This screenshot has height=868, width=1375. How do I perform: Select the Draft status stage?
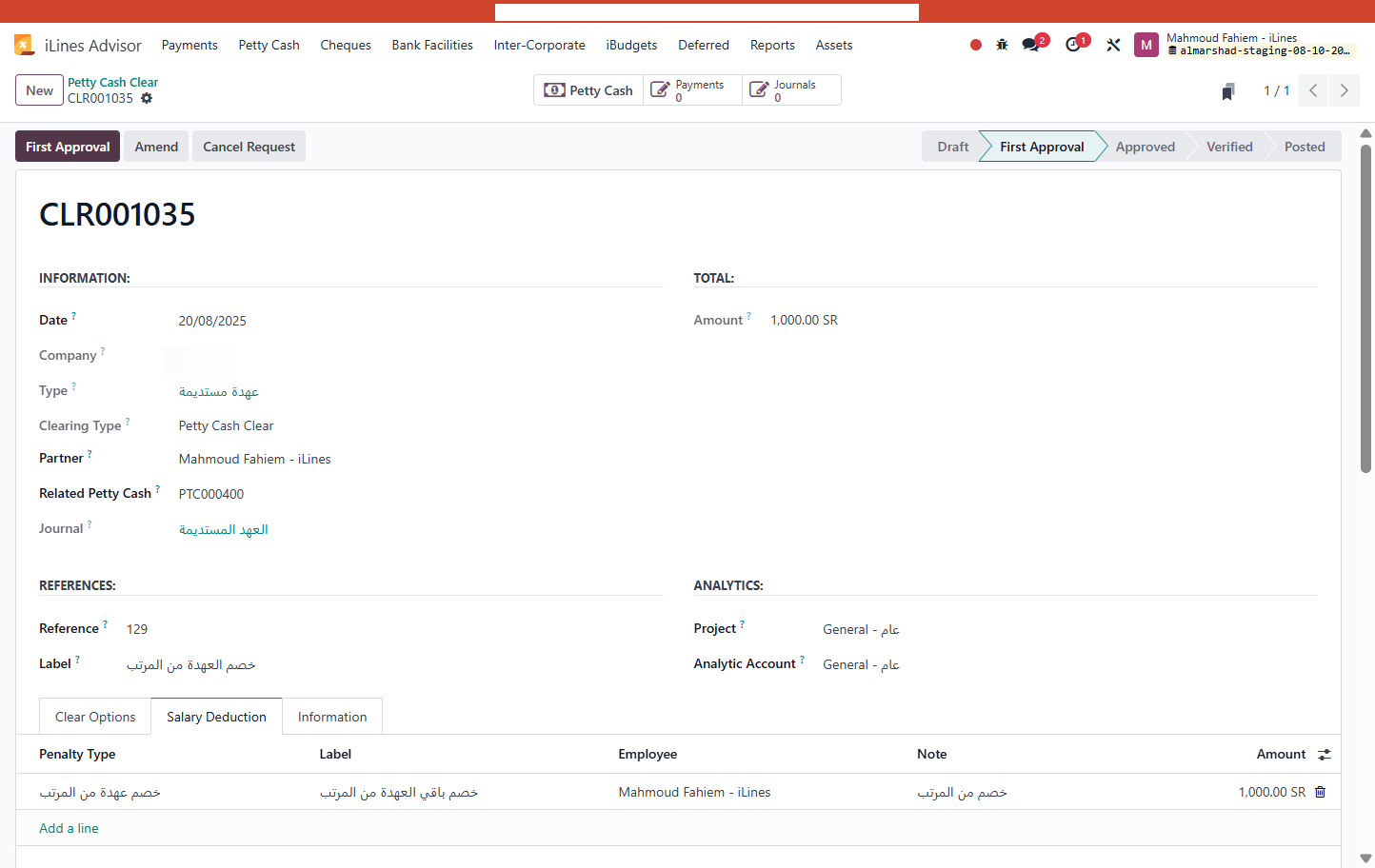(952, 147)
